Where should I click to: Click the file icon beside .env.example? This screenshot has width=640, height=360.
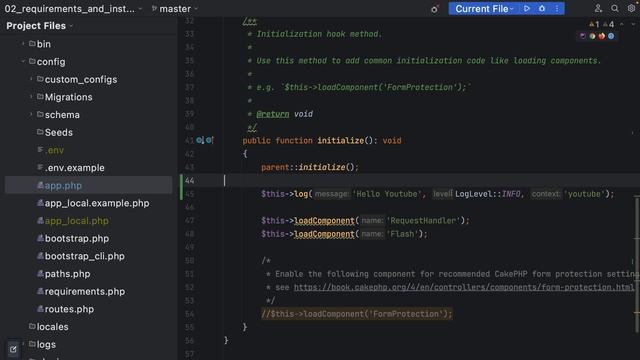(40, 167)
